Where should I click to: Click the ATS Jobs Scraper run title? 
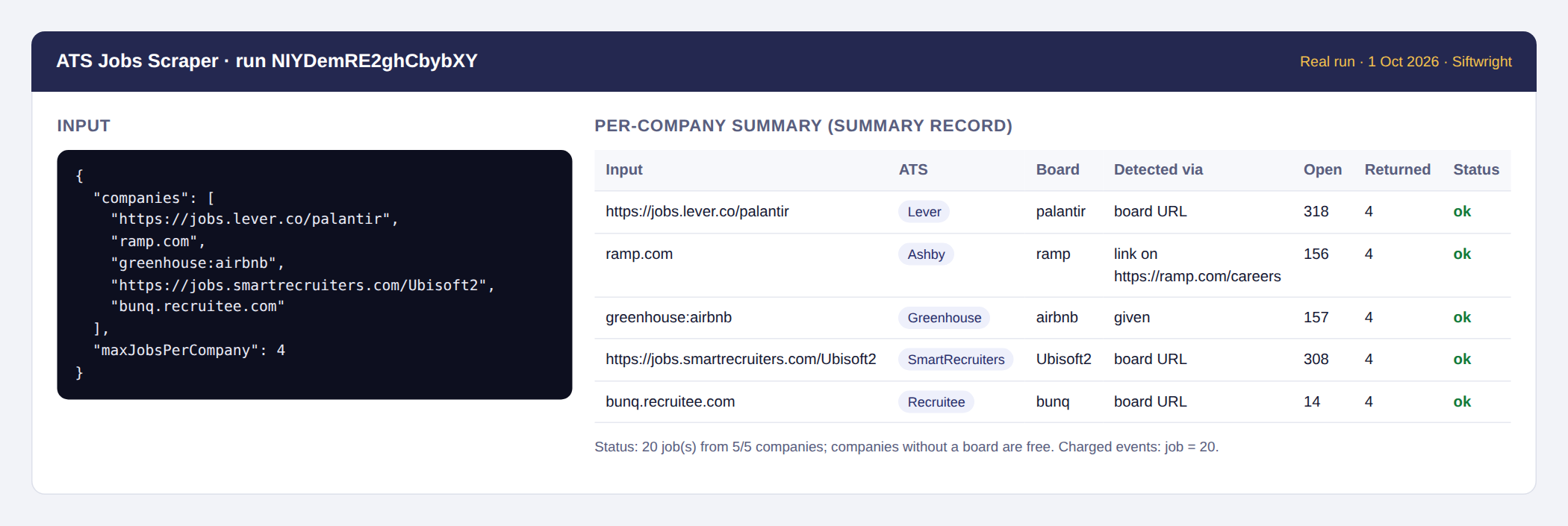(267, 61)
